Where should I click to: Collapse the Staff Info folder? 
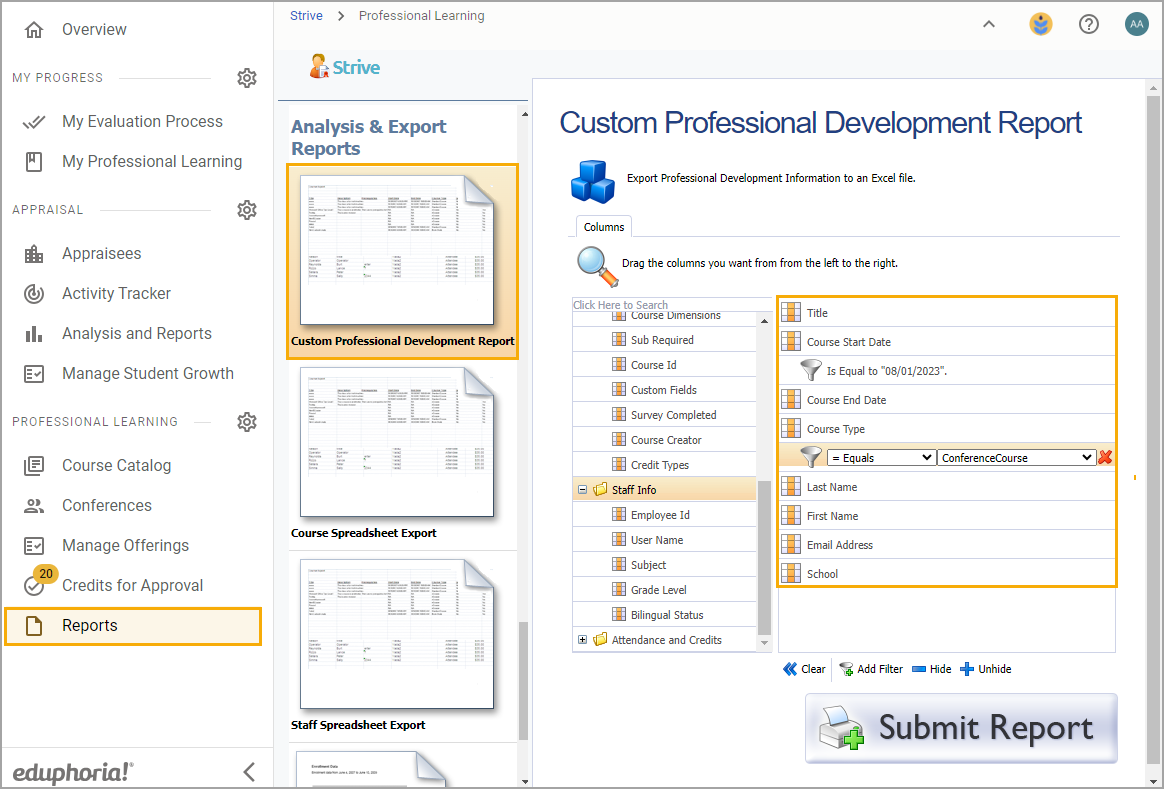point(583,490)
